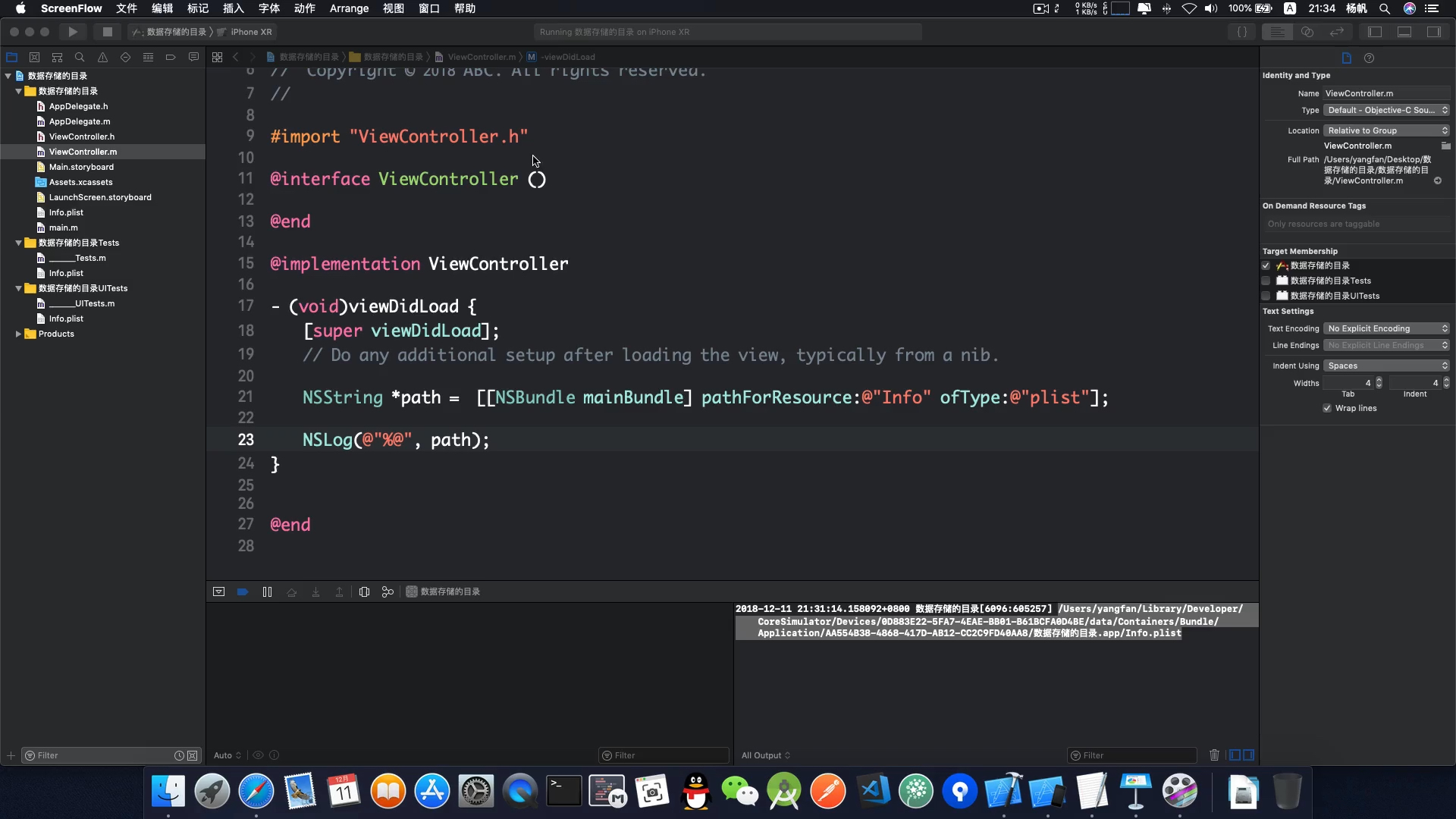Open the 帮助 menu
The height and width of the screenshot is (819, 1456).
click(465, 8)
